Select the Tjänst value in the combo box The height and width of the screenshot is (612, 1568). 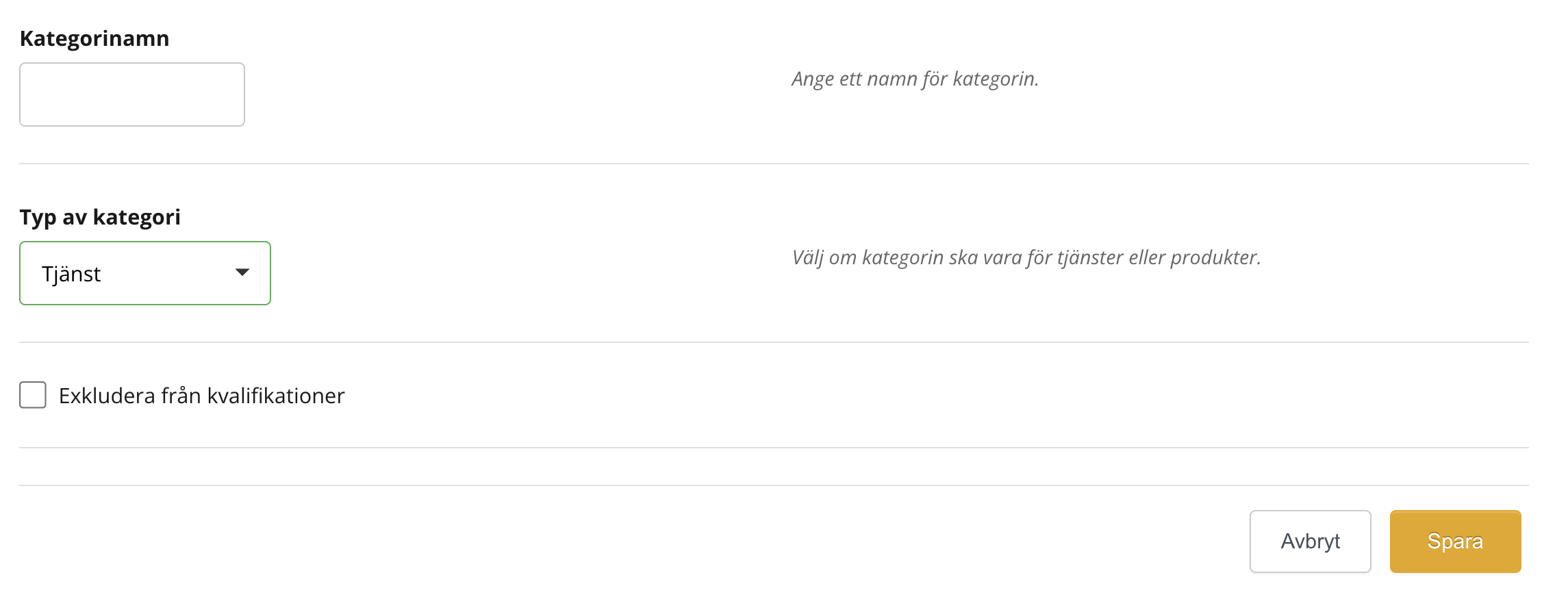coord(72,274)
